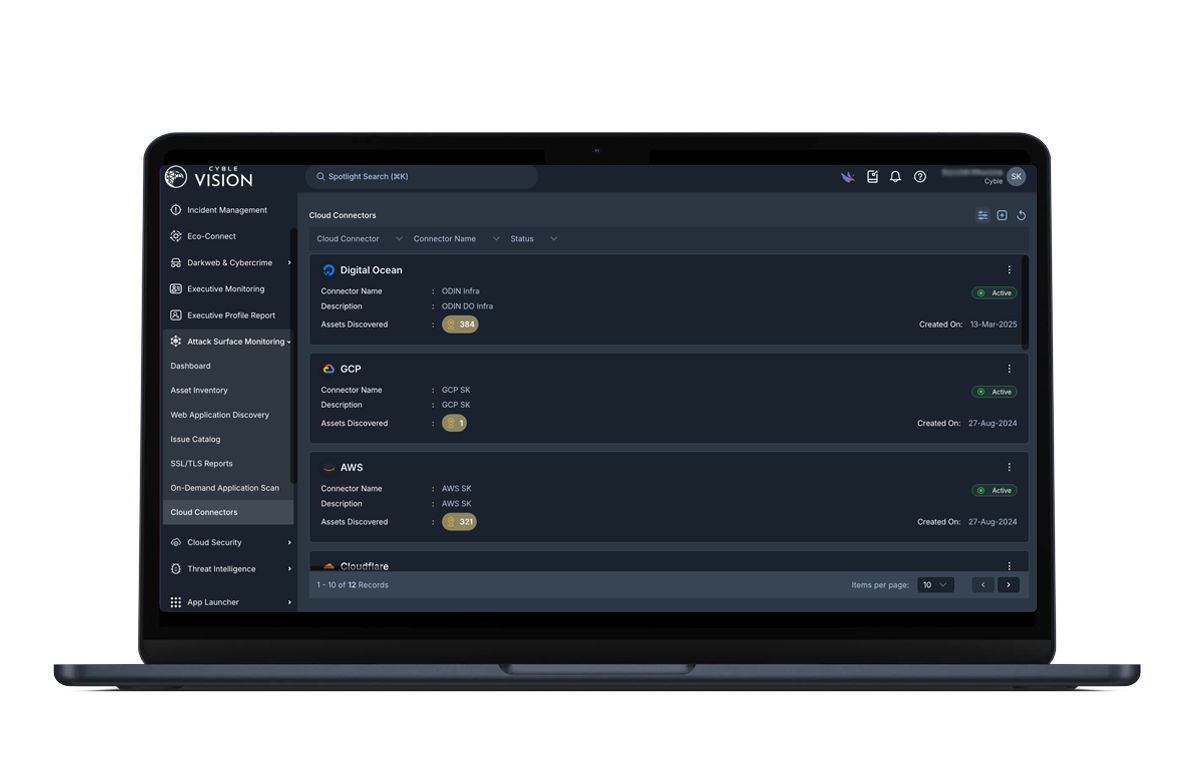Viewport: 1200px width, 763px height.
Task: Open On-Demand Application Scan page
Action: coord(225,488)
